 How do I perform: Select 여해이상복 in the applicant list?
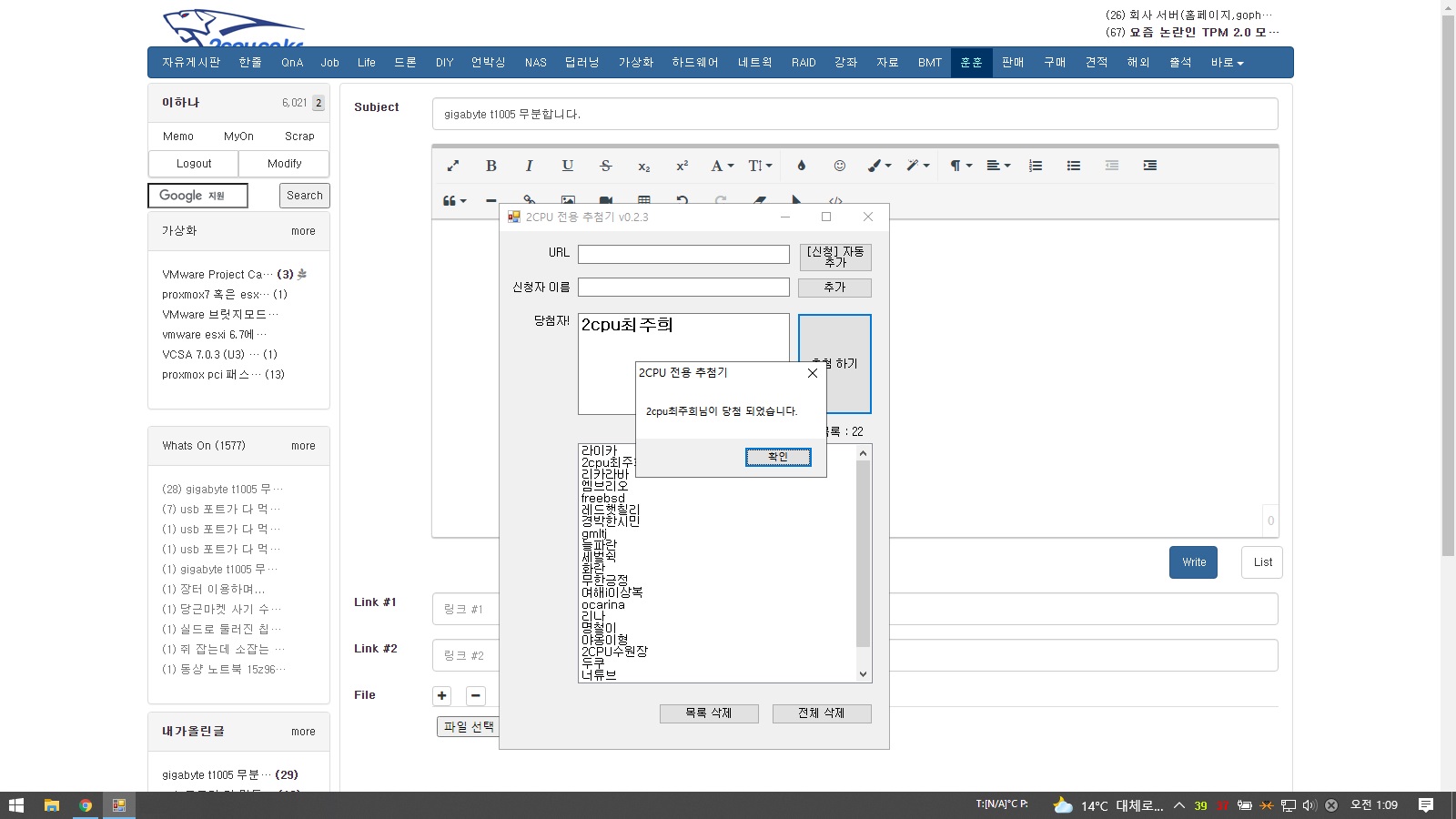click(612, 592)
